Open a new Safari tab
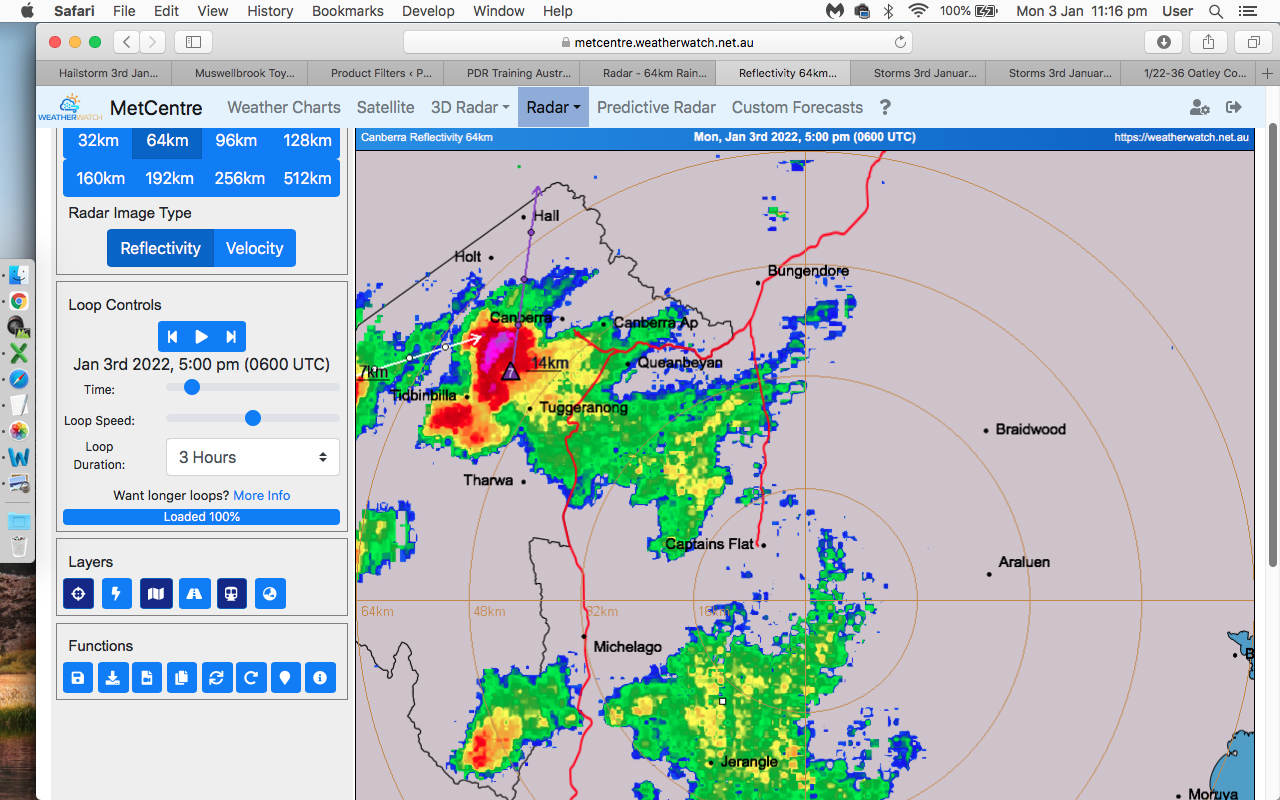The height and width of the screenshot is (800, 1280). tap(1268, 73)
